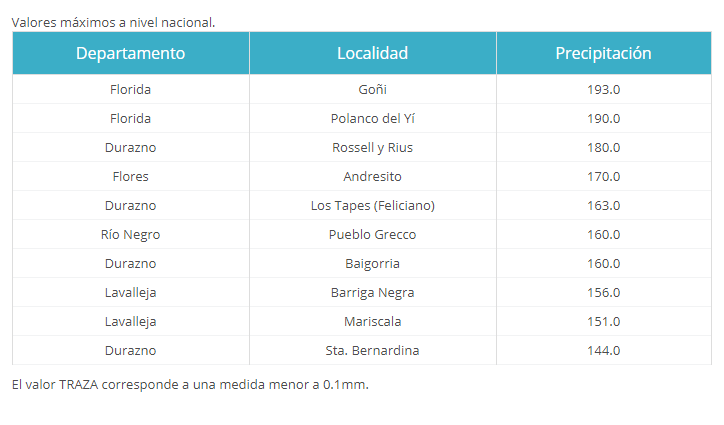Viewport: 724px width, 425px height.
Task: Select the 156.0 precipitation value
Action: (603, 292)
